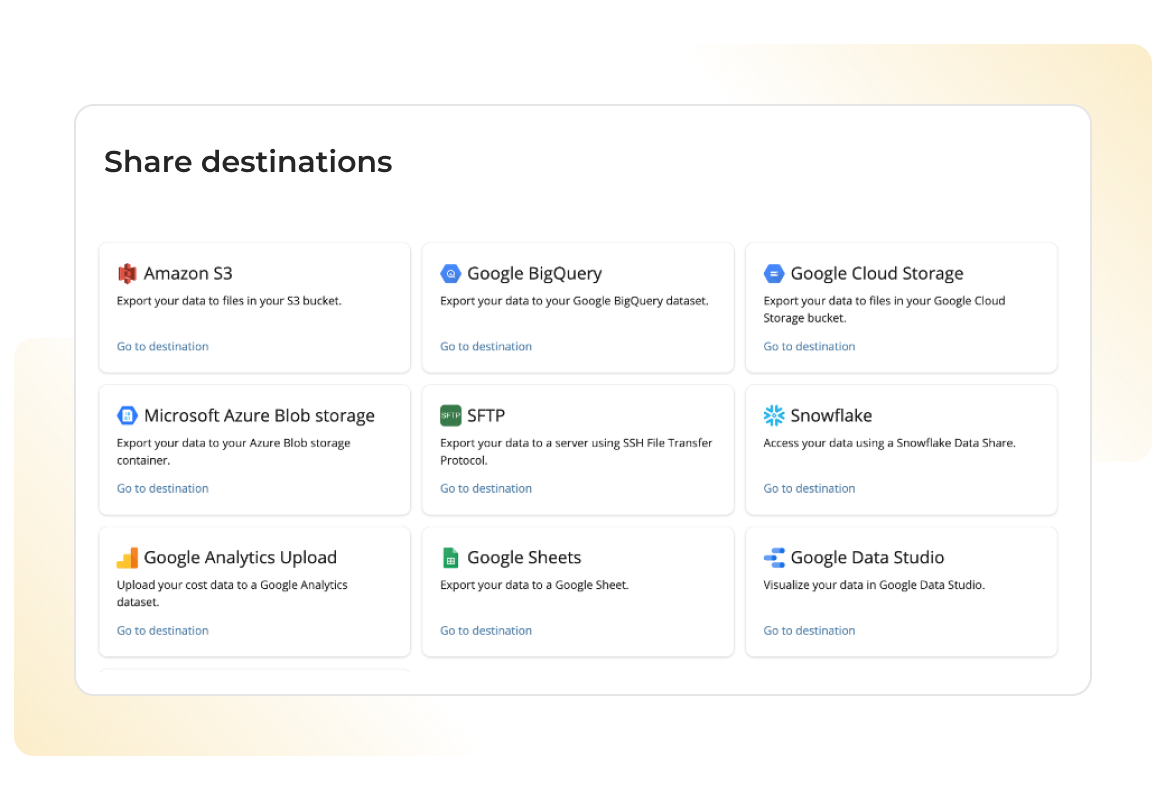Select the Google Data Studio title
Screen dimensions: 1168x800
pyautogui.click(x=867, y=559)
